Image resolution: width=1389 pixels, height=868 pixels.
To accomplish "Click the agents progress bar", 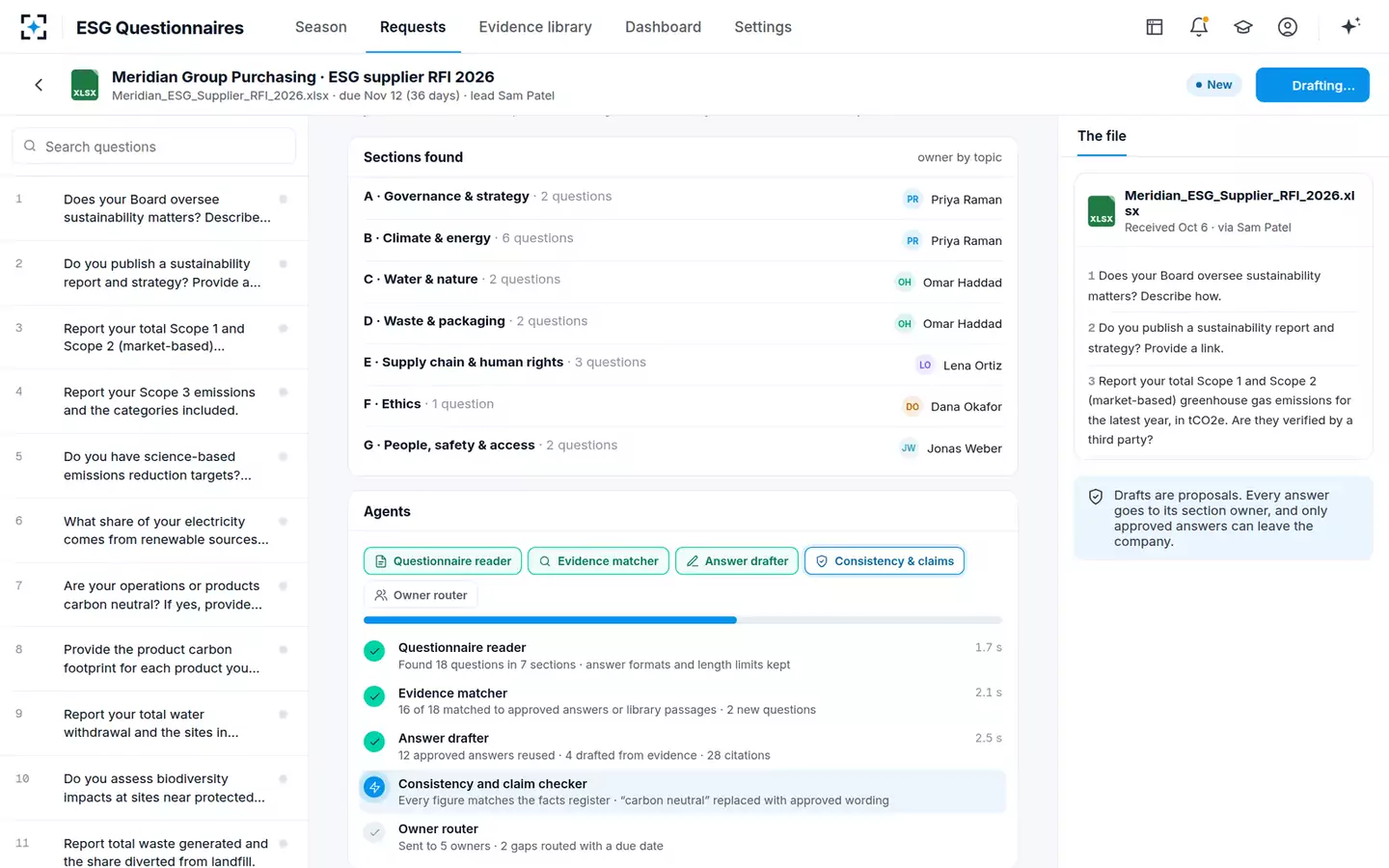I will (683, 620).
